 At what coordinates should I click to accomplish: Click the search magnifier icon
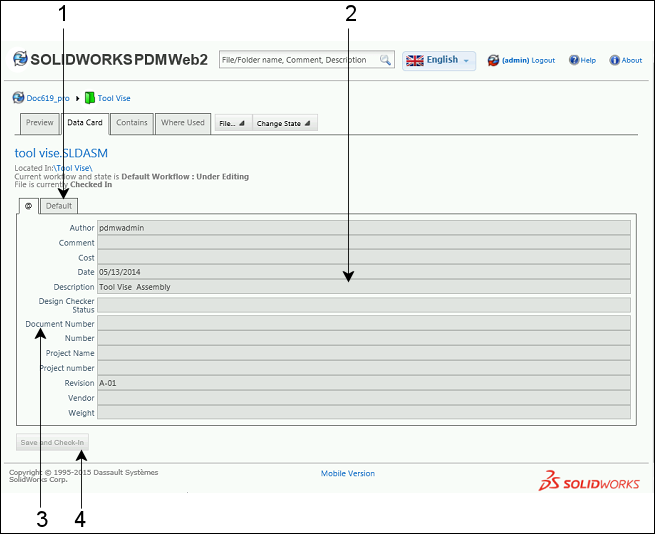385,60
